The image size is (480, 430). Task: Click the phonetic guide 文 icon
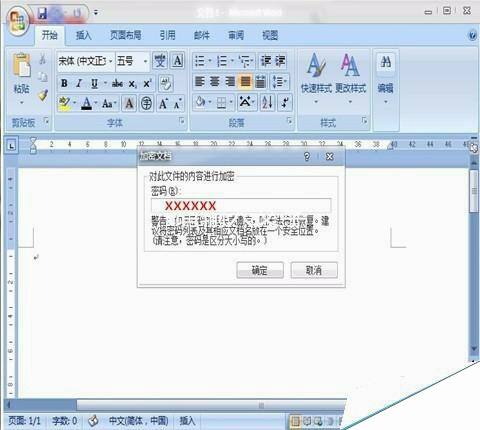pos(160,61)
